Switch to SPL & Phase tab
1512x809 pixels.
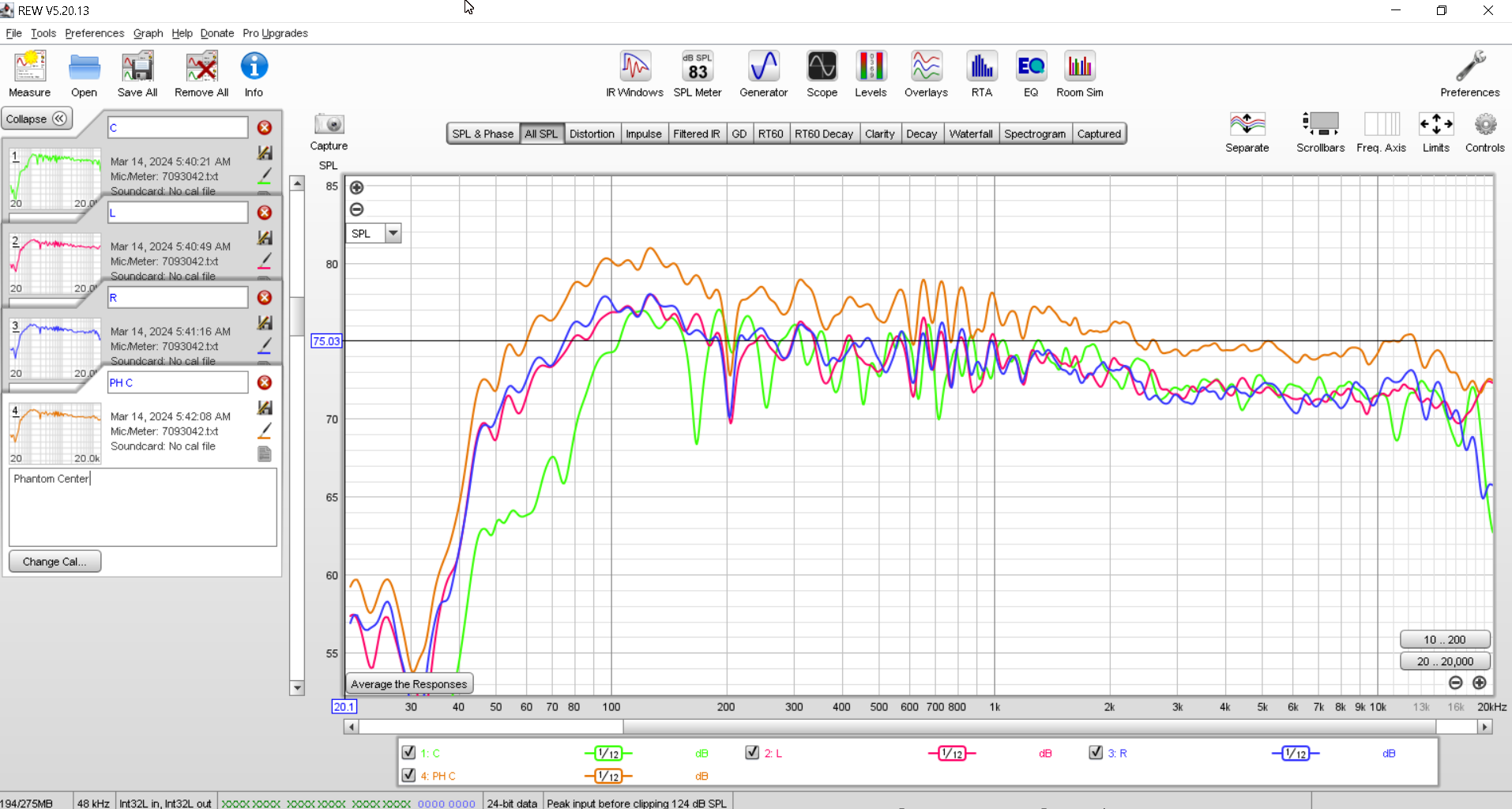pyautogui.click(x=483, y=134)
